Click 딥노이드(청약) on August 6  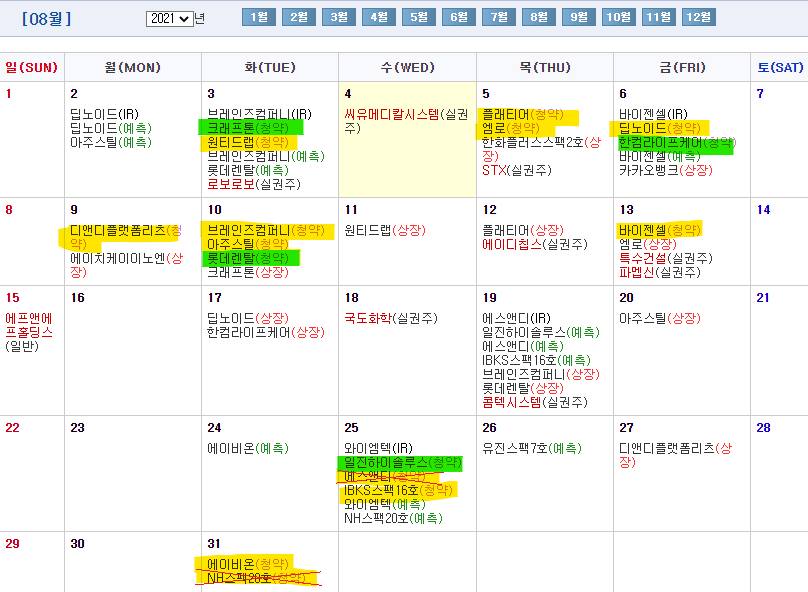pyautogui.click(x=660, y=128)
